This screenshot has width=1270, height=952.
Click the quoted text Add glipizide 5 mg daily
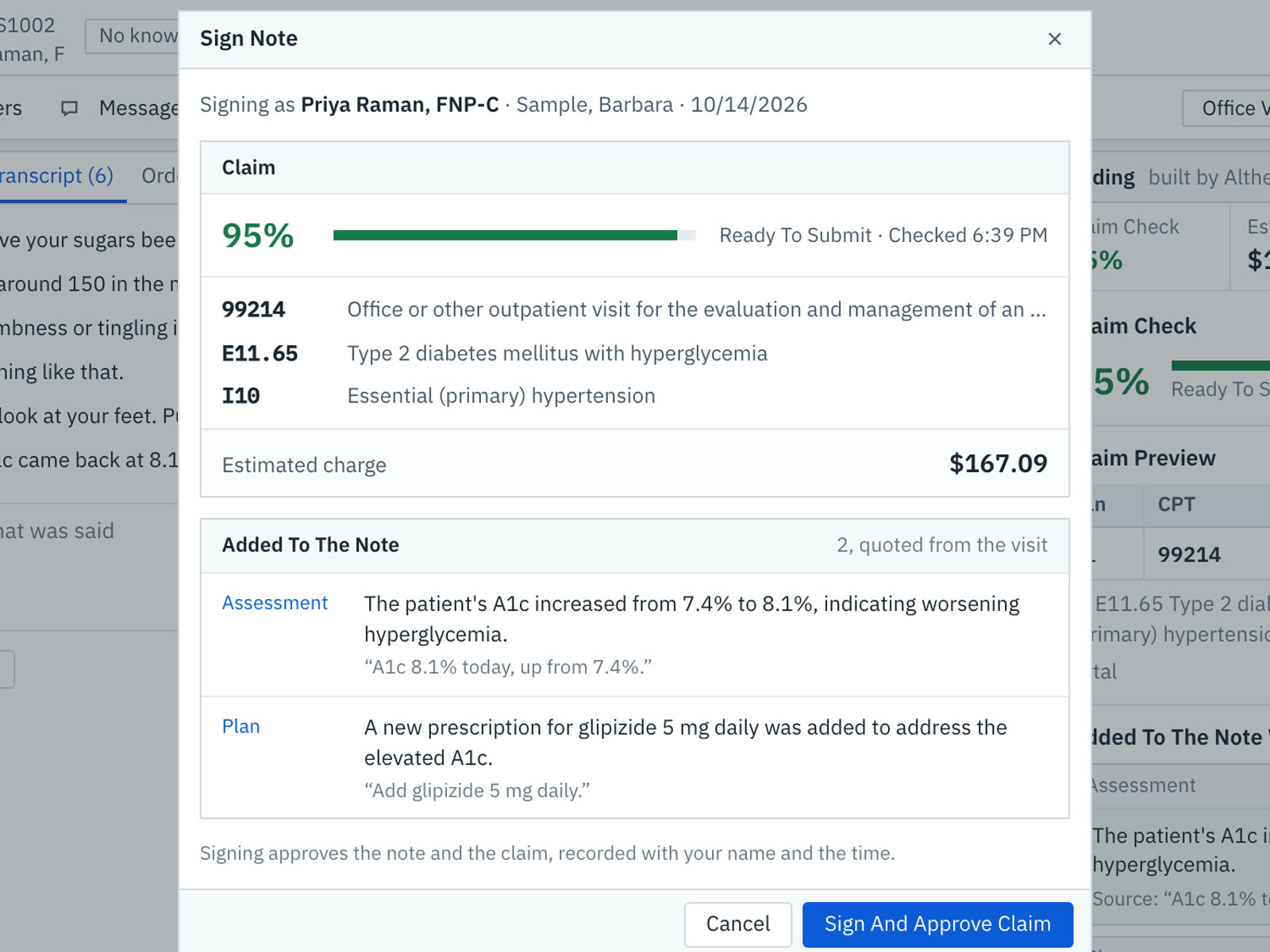[477, 791]
